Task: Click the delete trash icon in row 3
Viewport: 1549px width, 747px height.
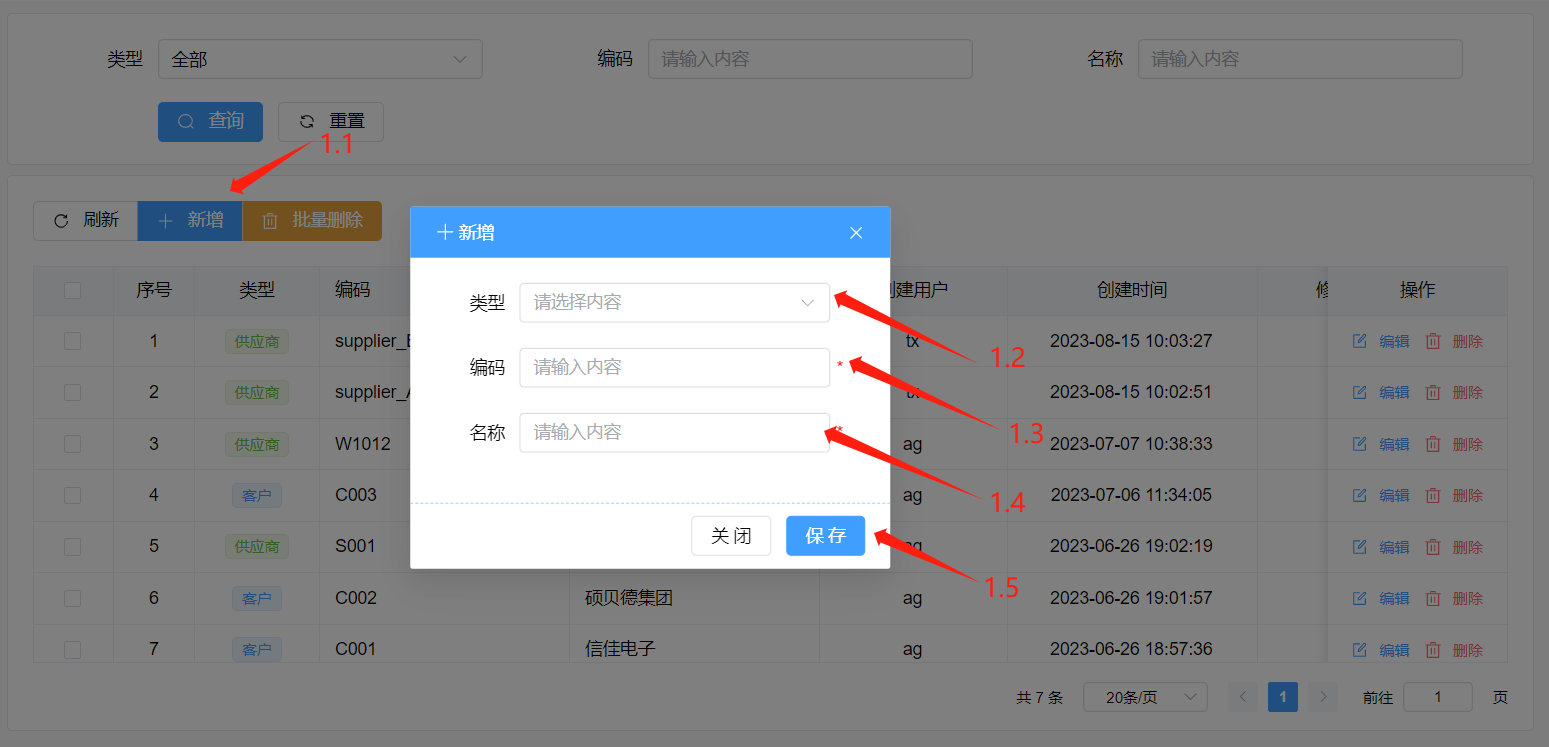Action: 1432,444
